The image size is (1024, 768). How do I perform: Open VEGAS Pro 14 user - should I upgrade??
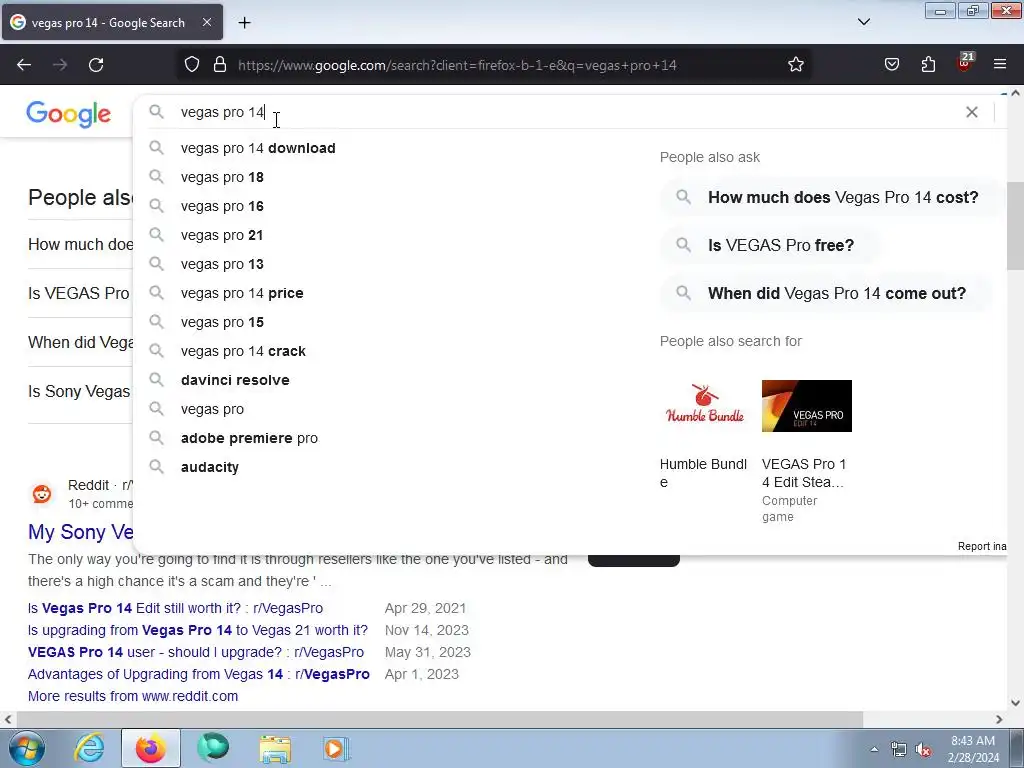click(196, 652)
